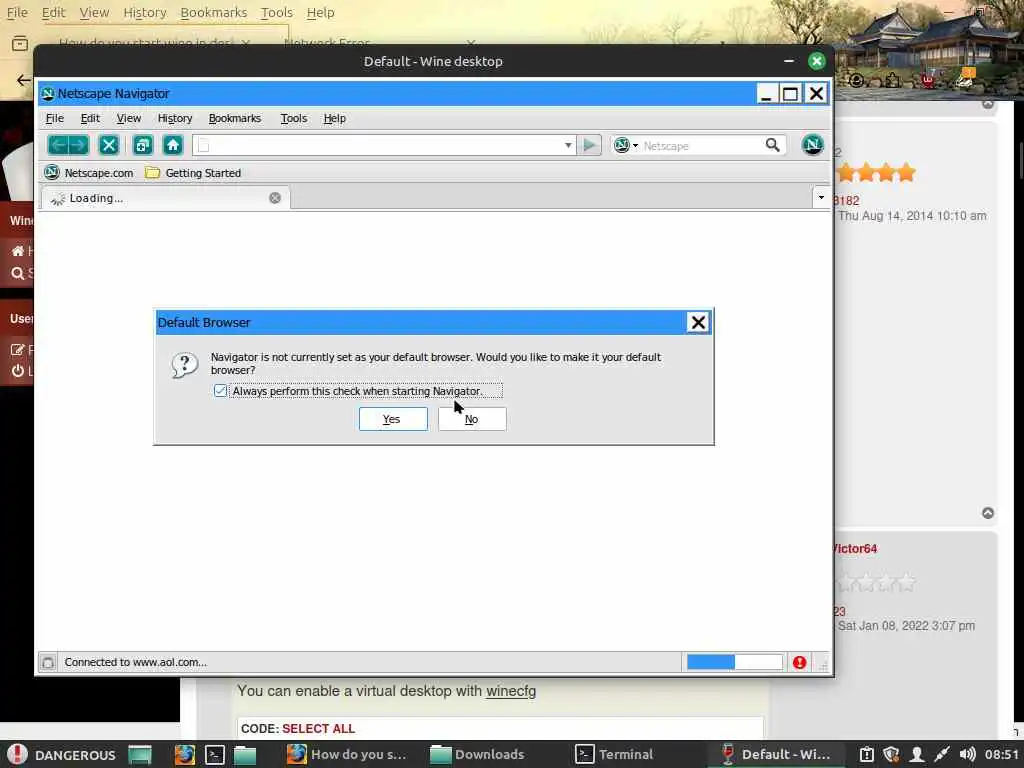Screen dimensions: 1024x768
Task: Open a new tab with the toolbar plus icon
Action: click(x=142, y=145)
